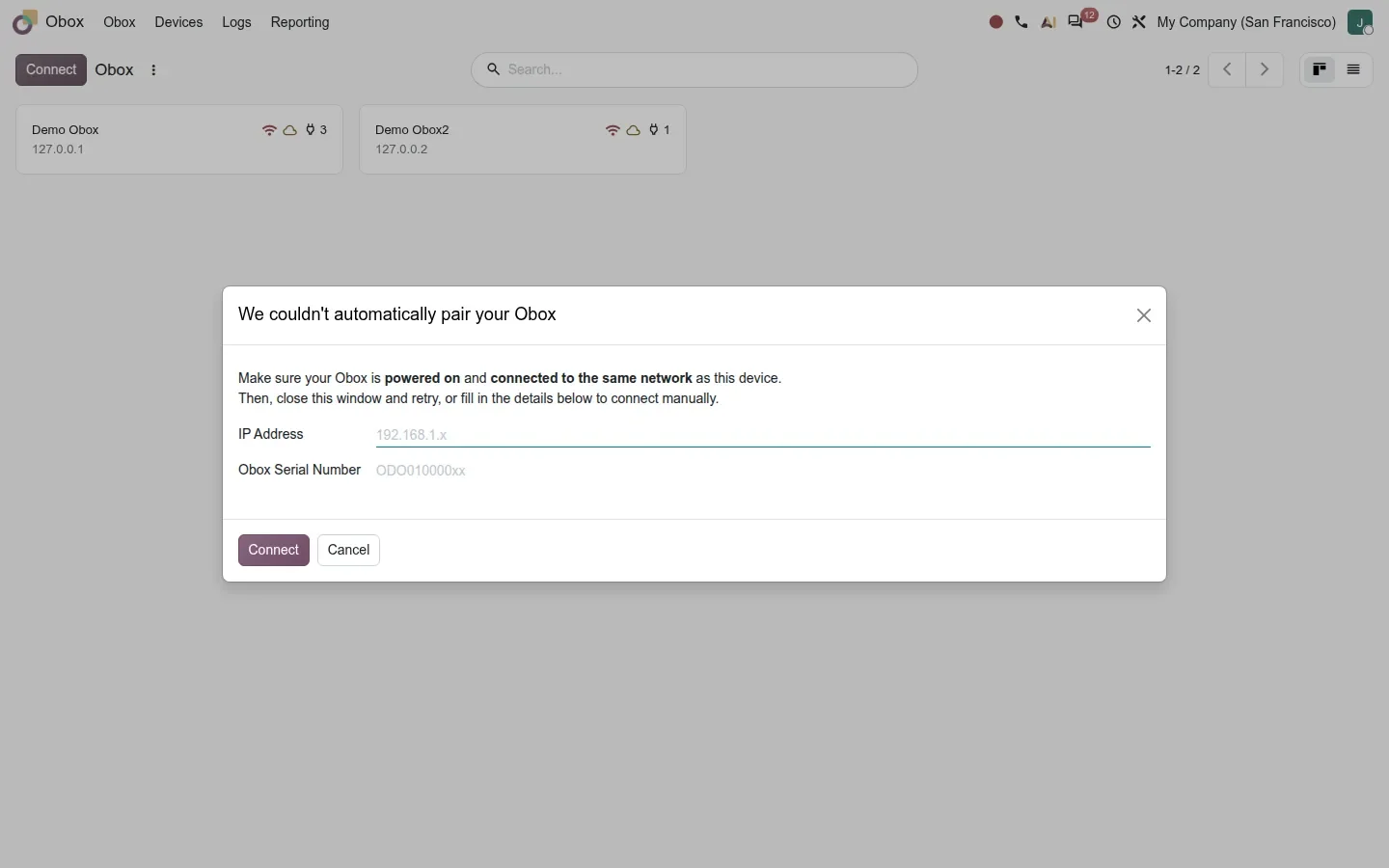Click the red recording dot icon
Image resolution: width=1389 pixels, height=868 pixels.
coord(996,22)
